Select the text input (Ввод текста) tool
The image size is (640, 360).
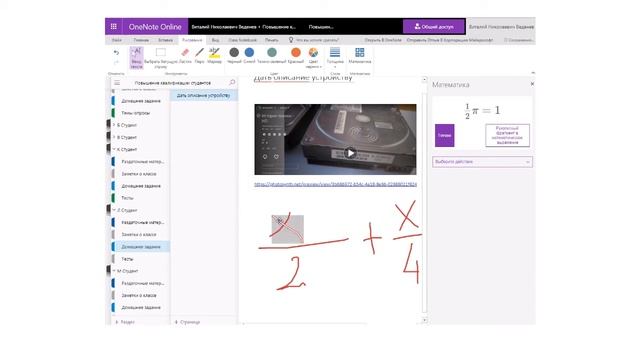point(136,58)
